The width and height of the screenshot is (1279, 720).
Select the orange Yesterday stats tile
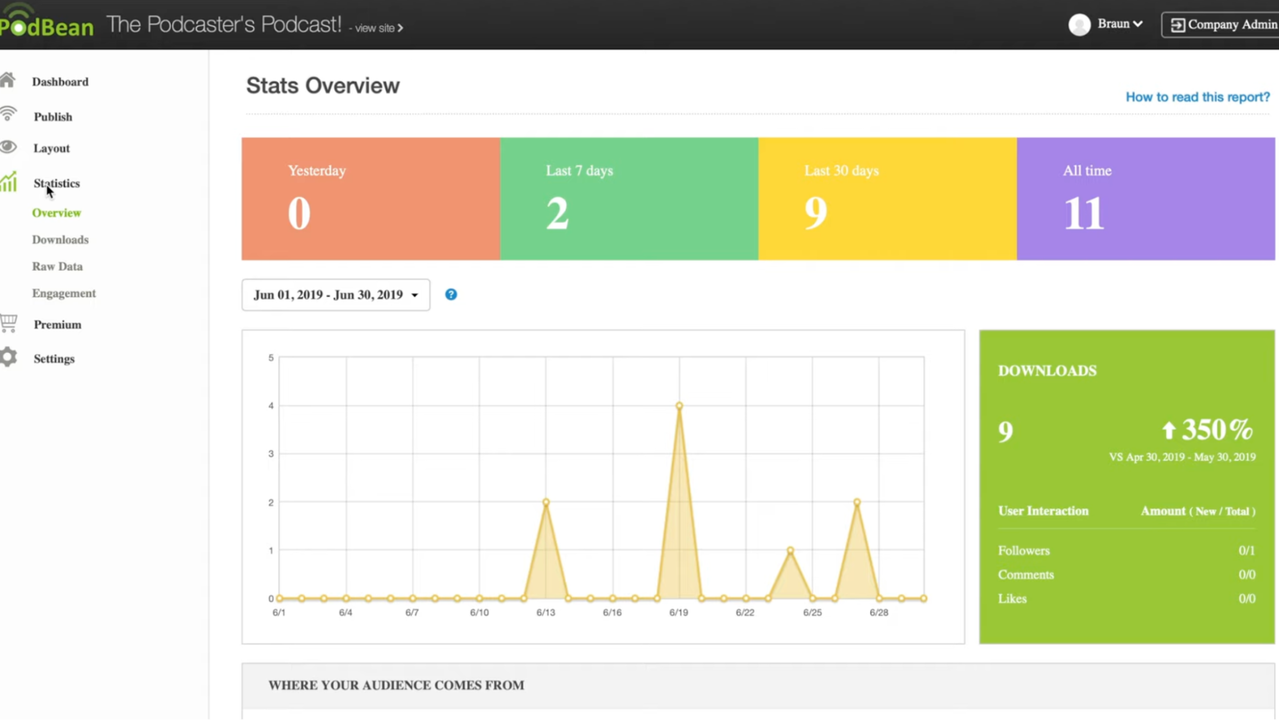[370, 199]
